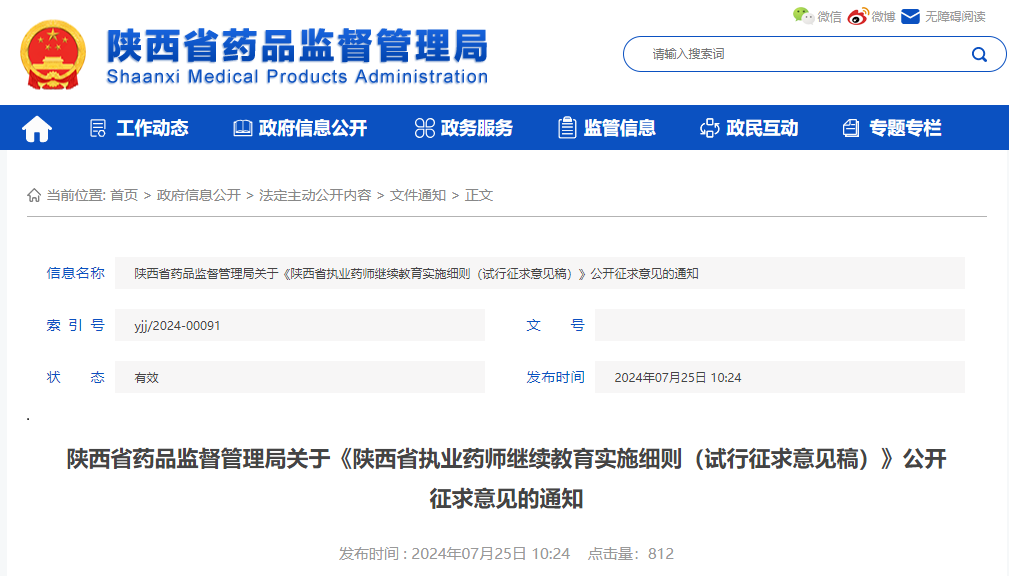Click the national emblem logo
1009x576 pixels.
(x=53, y=54)
